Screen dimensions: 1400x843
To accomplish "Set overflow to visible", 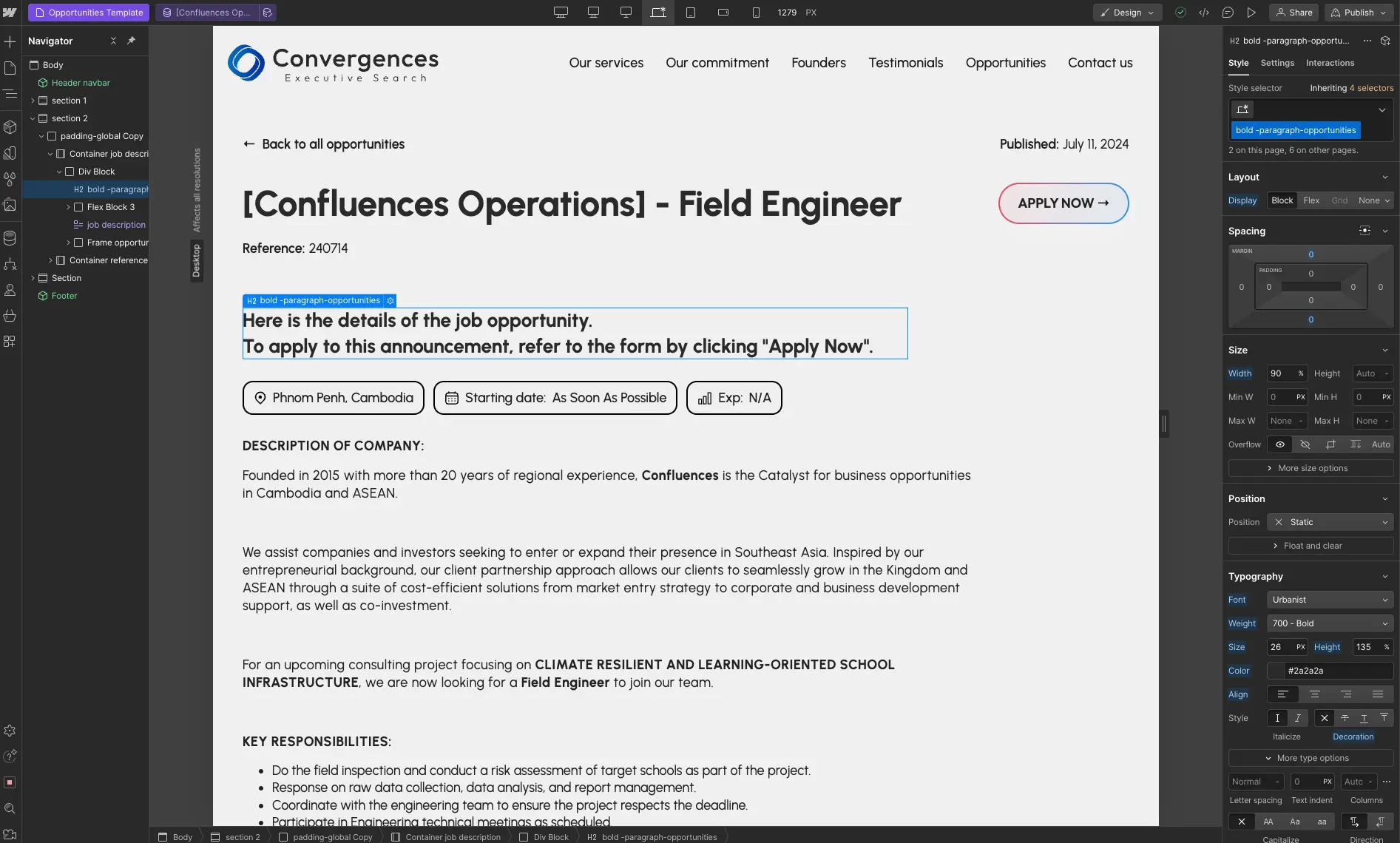I will point(1280,444).
